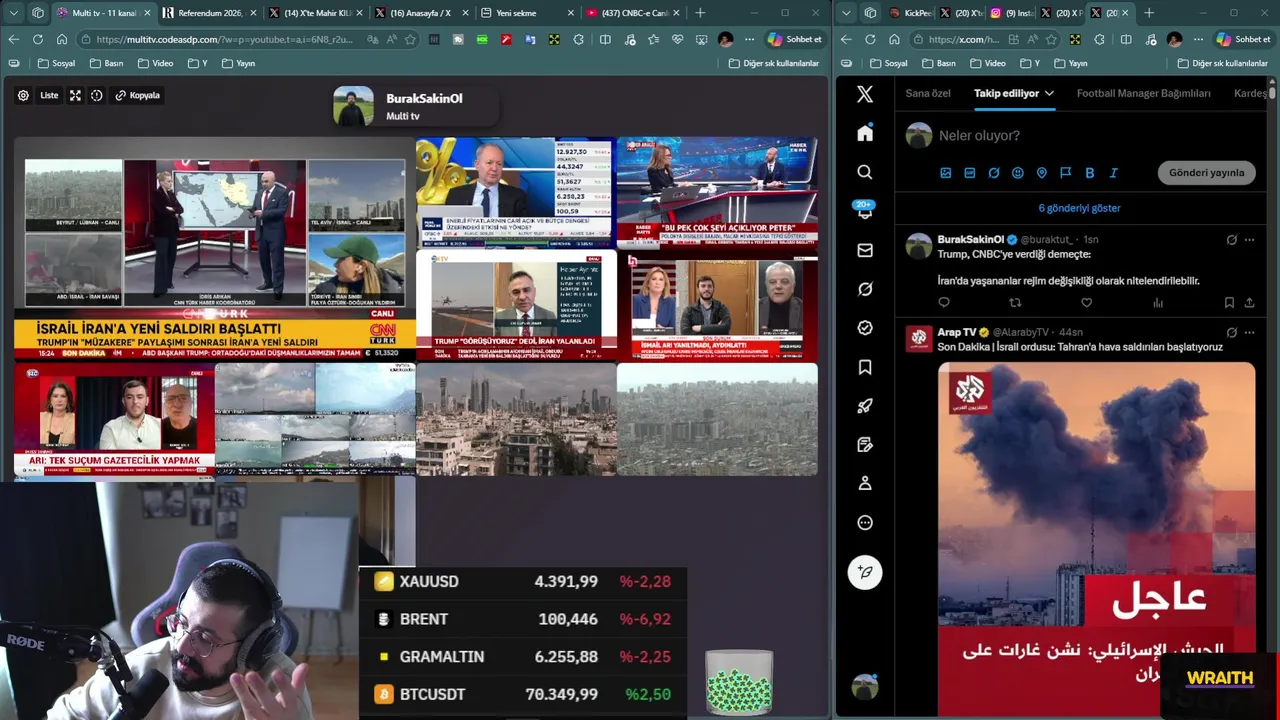1280x720 pixels.
Task: View analytics of BurakSakinOl's post
Action: (x=1158, y=303)
